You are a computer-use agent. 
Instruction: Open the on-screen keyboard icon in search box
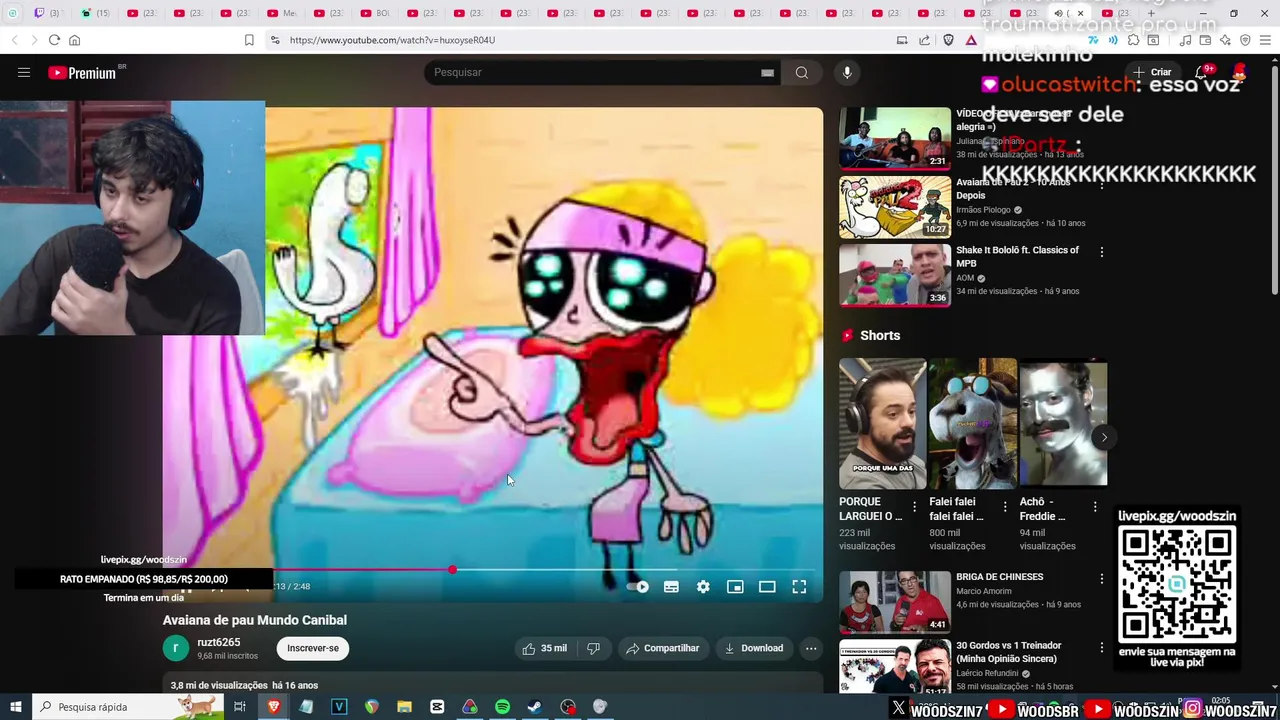click(767, 72)
